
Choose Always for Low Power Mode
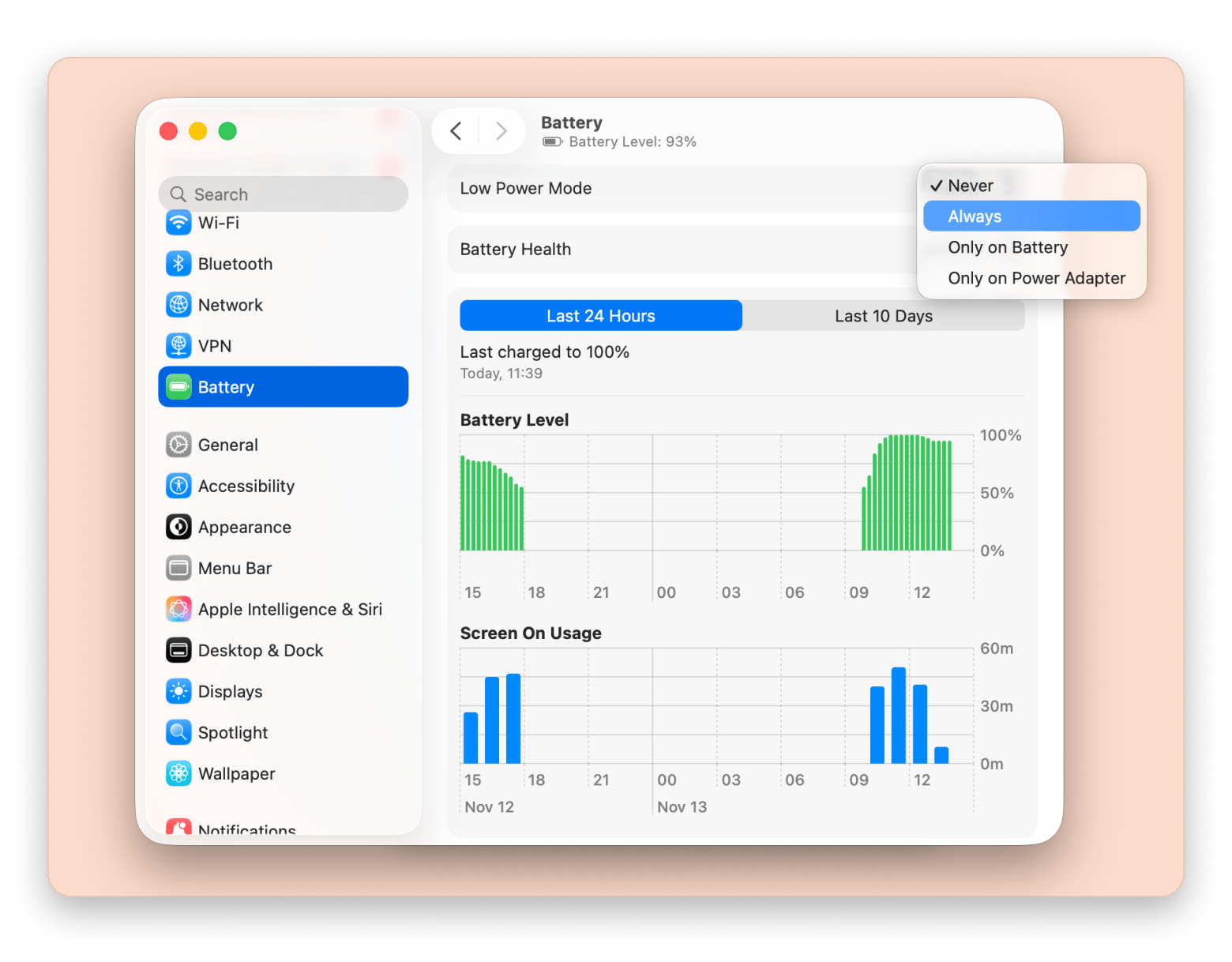[x=975, y=216]
